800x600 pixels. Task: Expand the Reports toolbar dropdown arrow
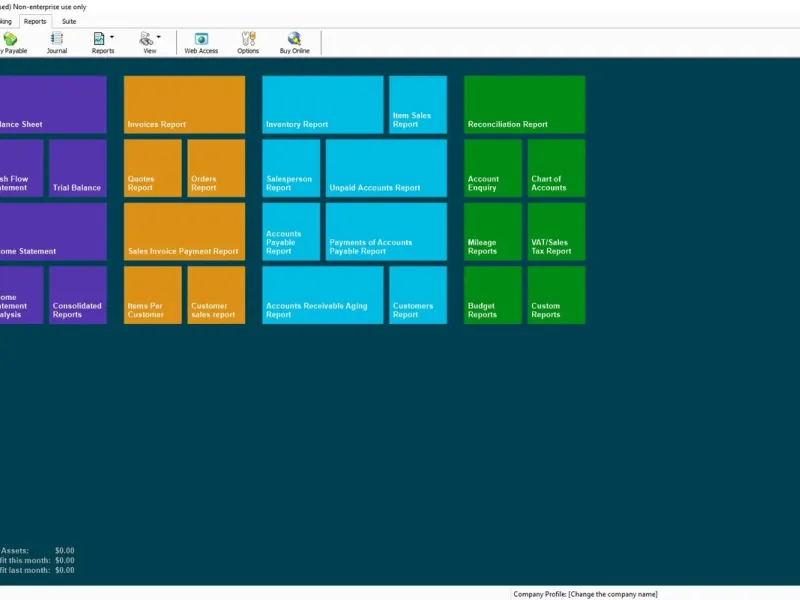pyautogui.click(x=112, y=37)
